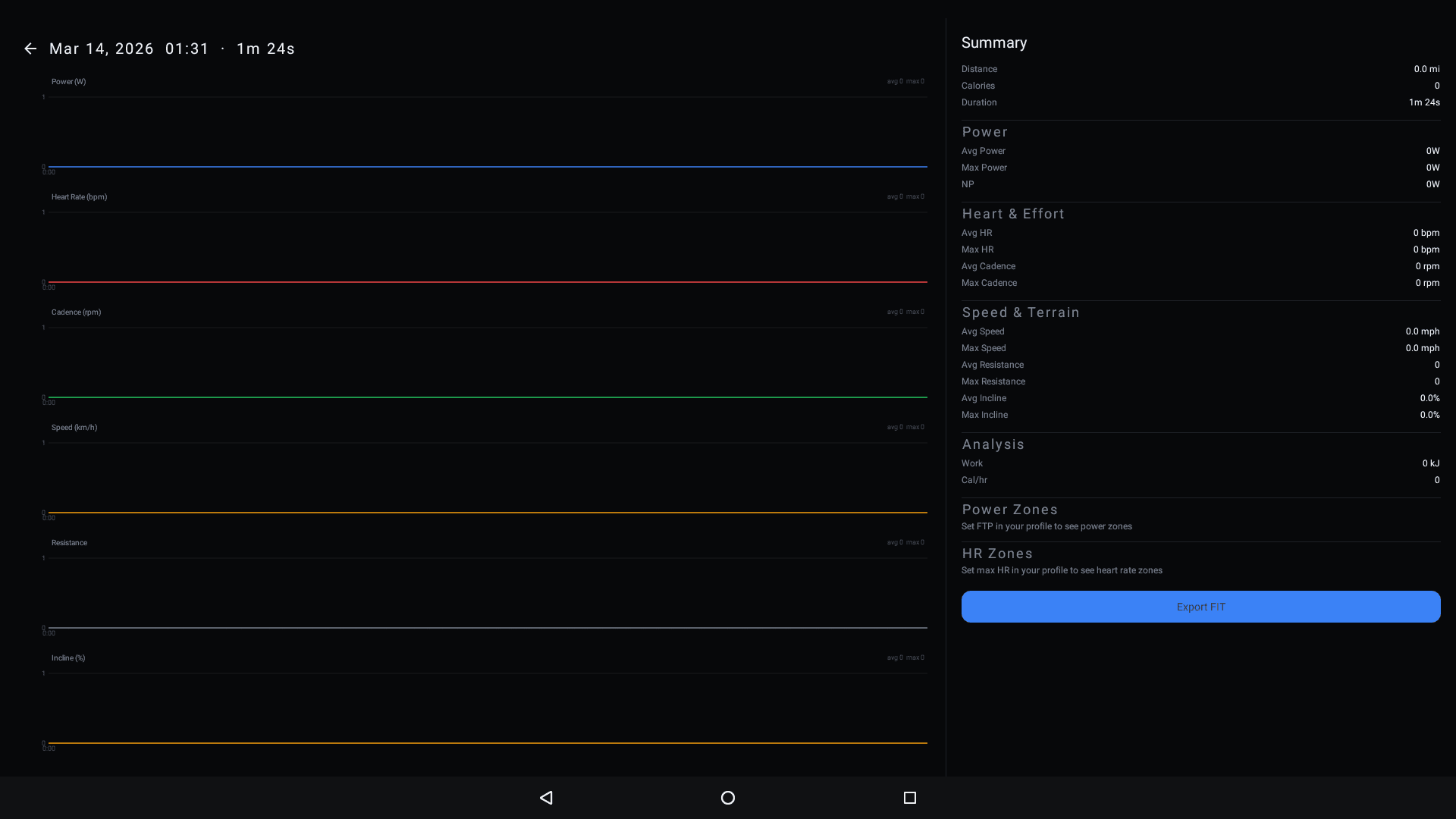The width and height of the screenshot is (1456, 819).
Task: Go back using the arrow icon
Action: tap(30, 49)
